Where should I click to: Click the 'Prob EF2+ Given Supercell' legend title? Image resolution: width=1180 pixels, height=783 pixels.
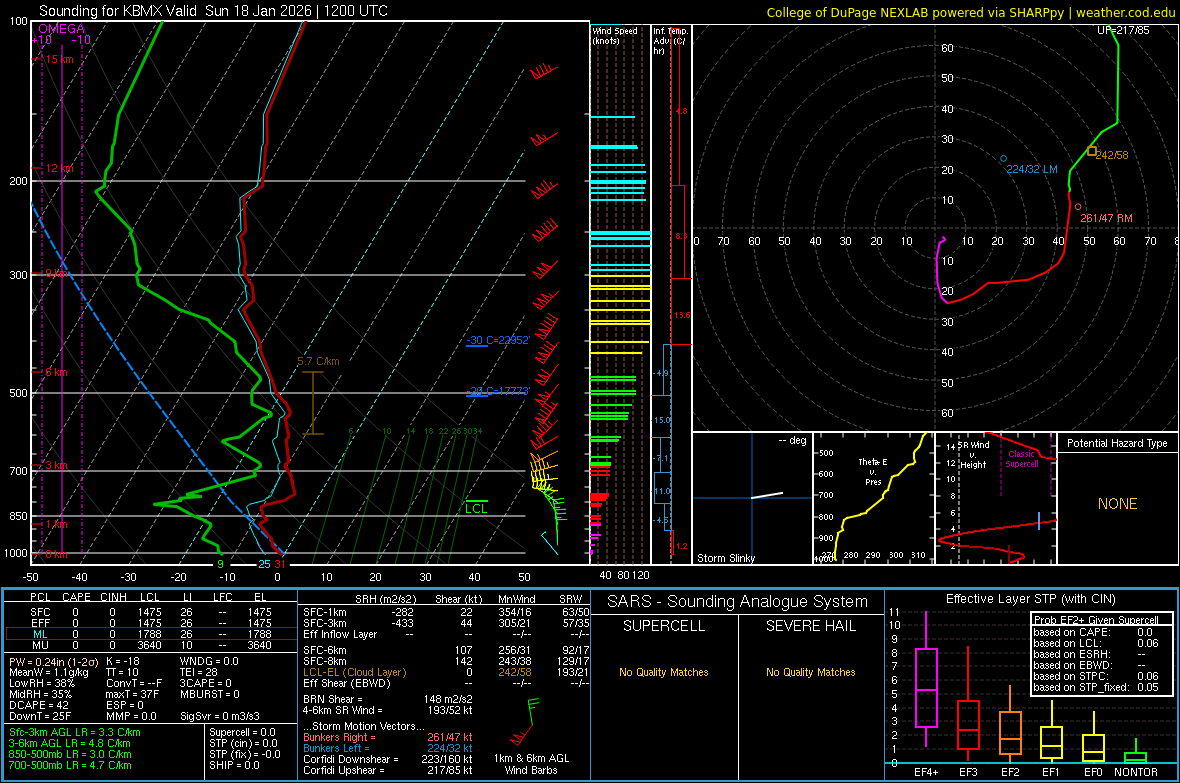tap(1096, 620)
